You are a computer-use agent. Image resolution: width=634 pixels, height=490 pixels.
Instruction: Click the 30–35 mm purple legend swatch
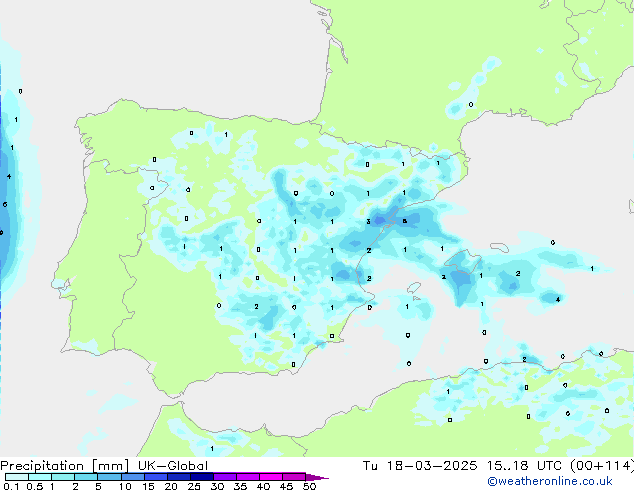coord(224,477)
